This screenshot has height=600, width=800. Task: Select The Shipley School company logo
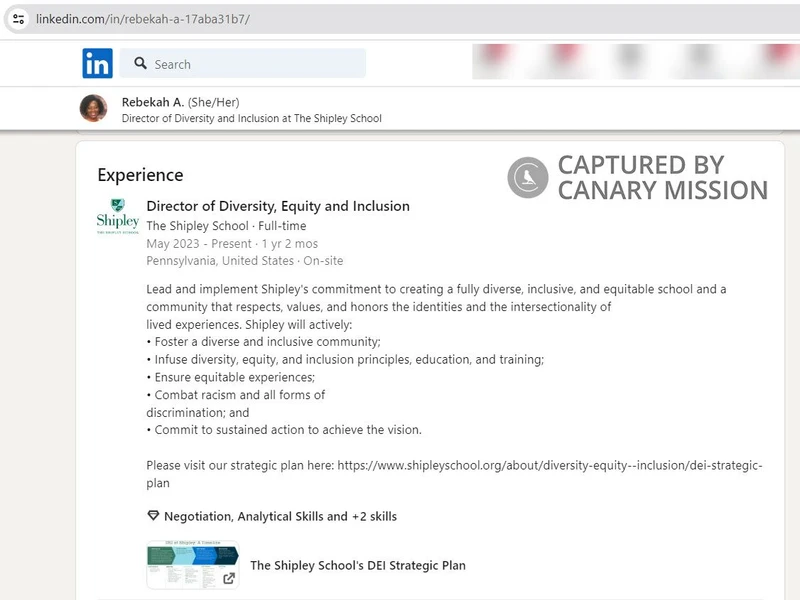(x=115, y=218)
